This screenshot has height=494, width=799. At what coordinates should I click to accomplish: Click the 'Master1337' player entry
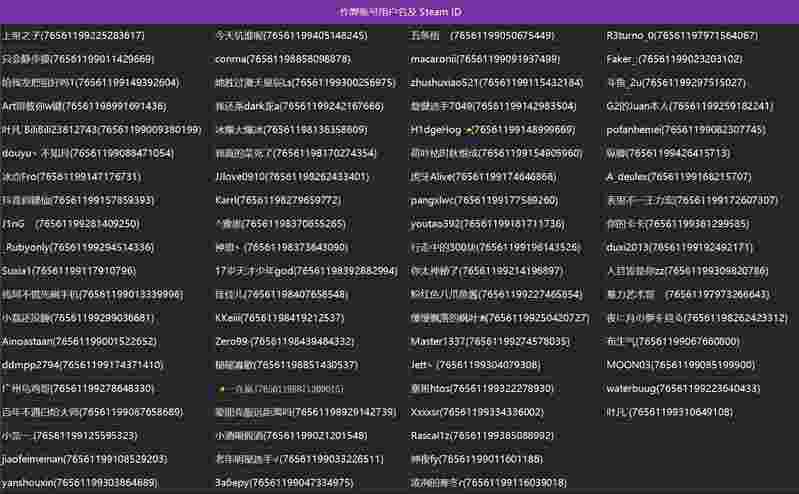point(490,342)
